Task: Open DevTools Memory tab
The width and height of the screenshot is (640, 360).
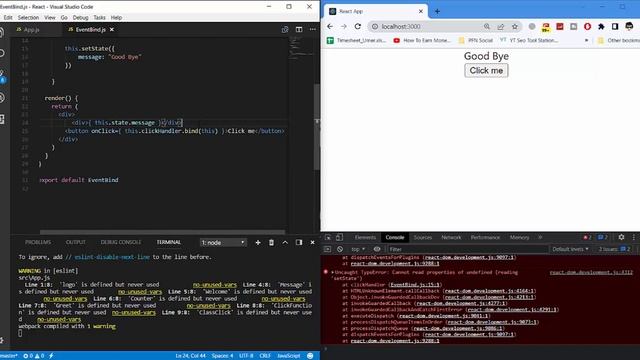Action: pos(519,237)
